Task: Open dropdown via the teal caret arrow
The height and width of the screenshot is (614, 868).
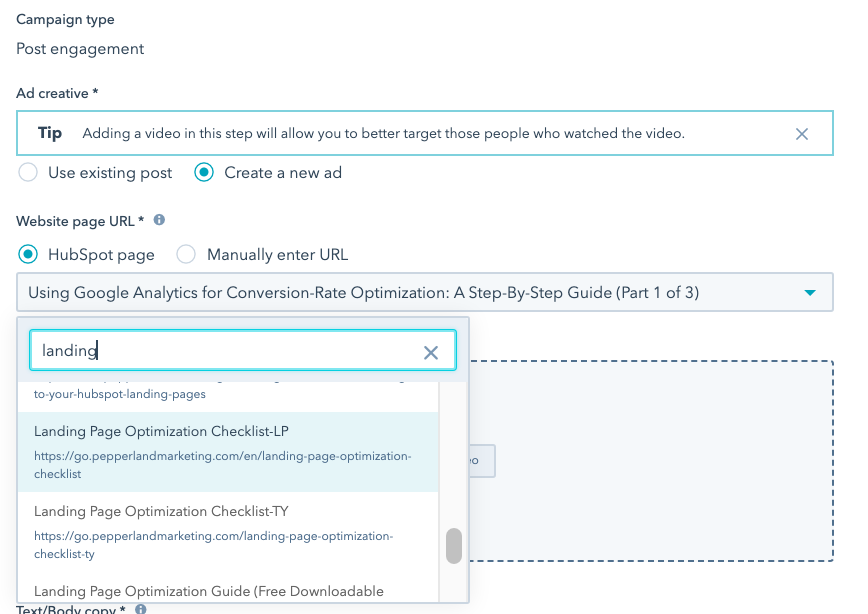Action: [x=810, y=292]
